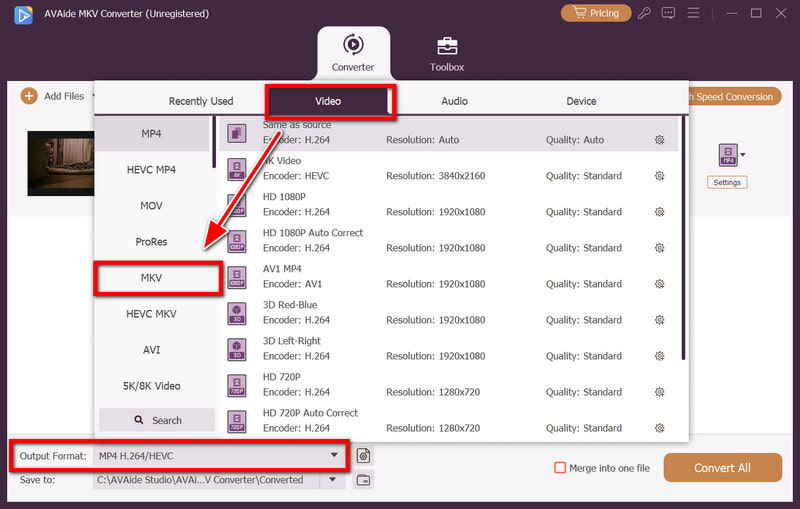This screenshot has width=800, height=509.
Task: Click gear icon for AV1 MP4 preset
Action: click(660, 284)
